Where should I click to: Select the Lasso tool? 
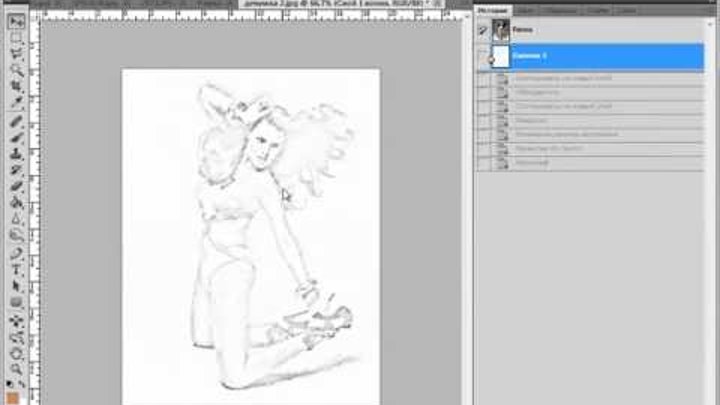pyautogui.click(x=16, y=54)
